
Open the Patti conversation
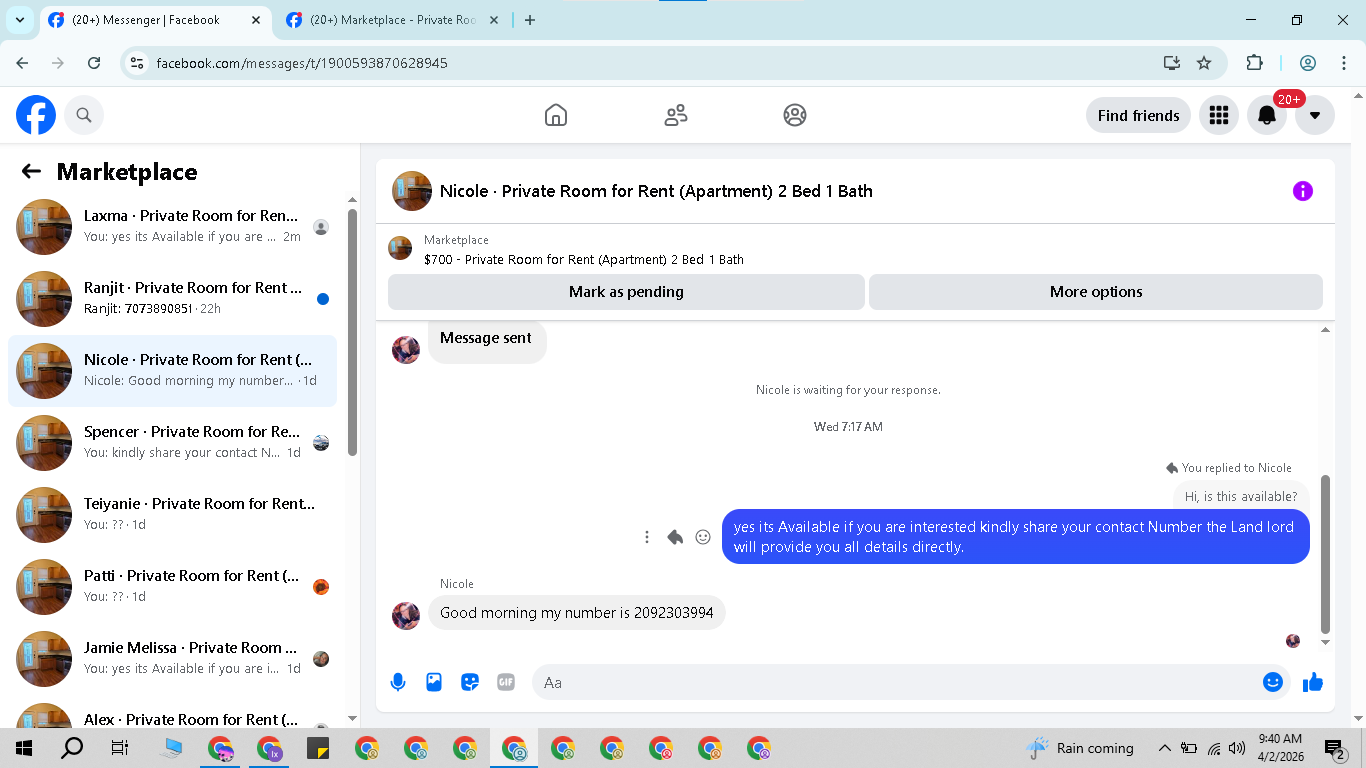172,587
